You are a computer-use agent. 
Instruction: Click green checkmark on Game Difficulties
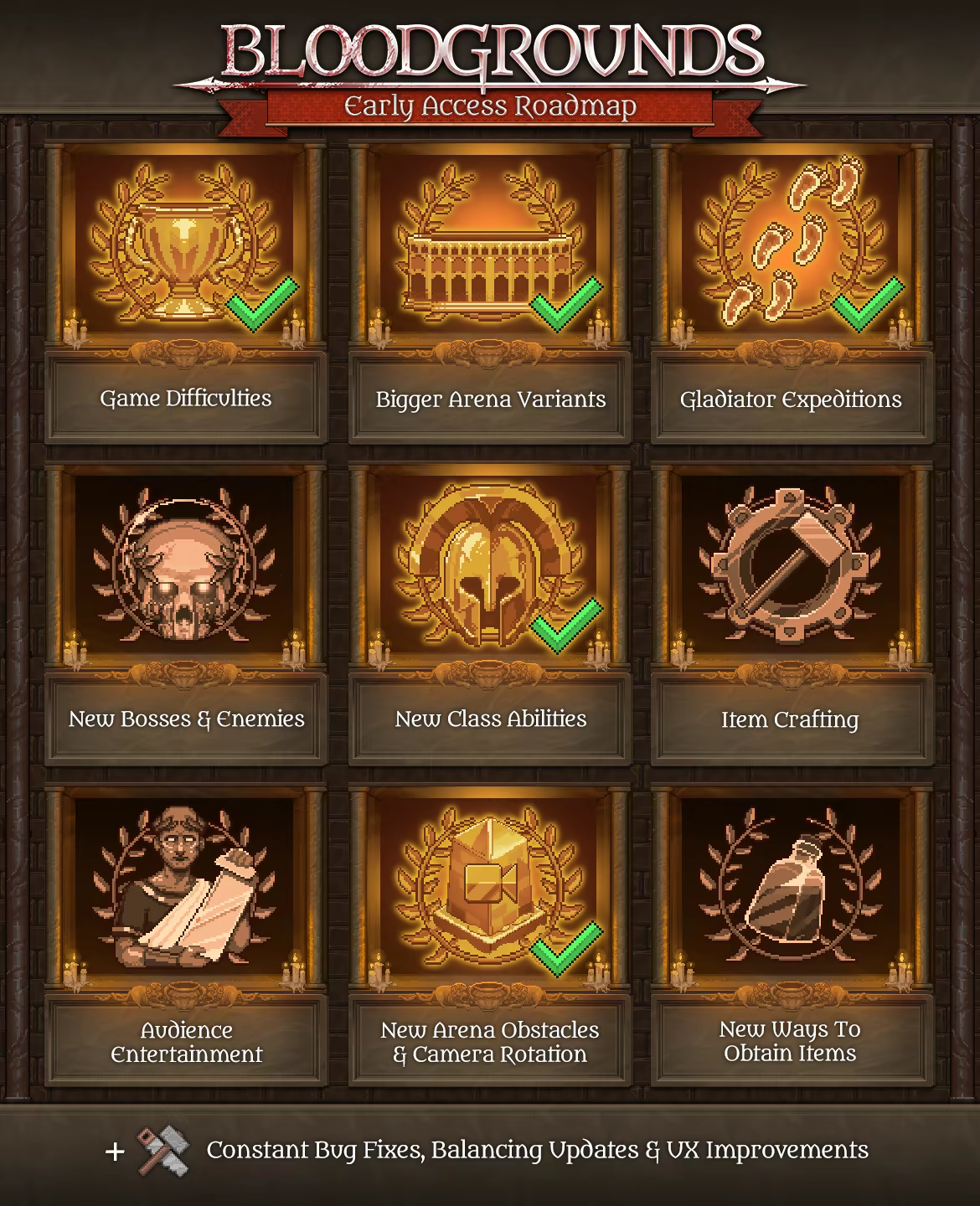262,303
